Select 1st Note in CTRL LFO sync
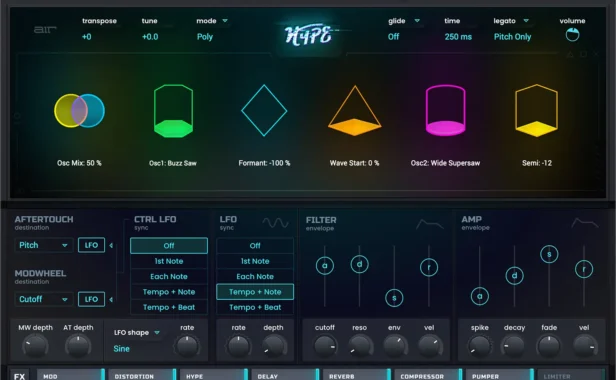 pos(169,261)
